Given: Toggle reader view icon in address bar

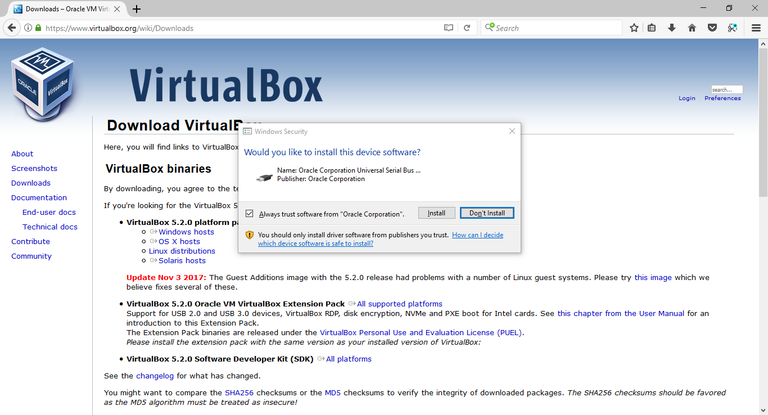Looking at the screenshot, I should (x=448, y=28).
